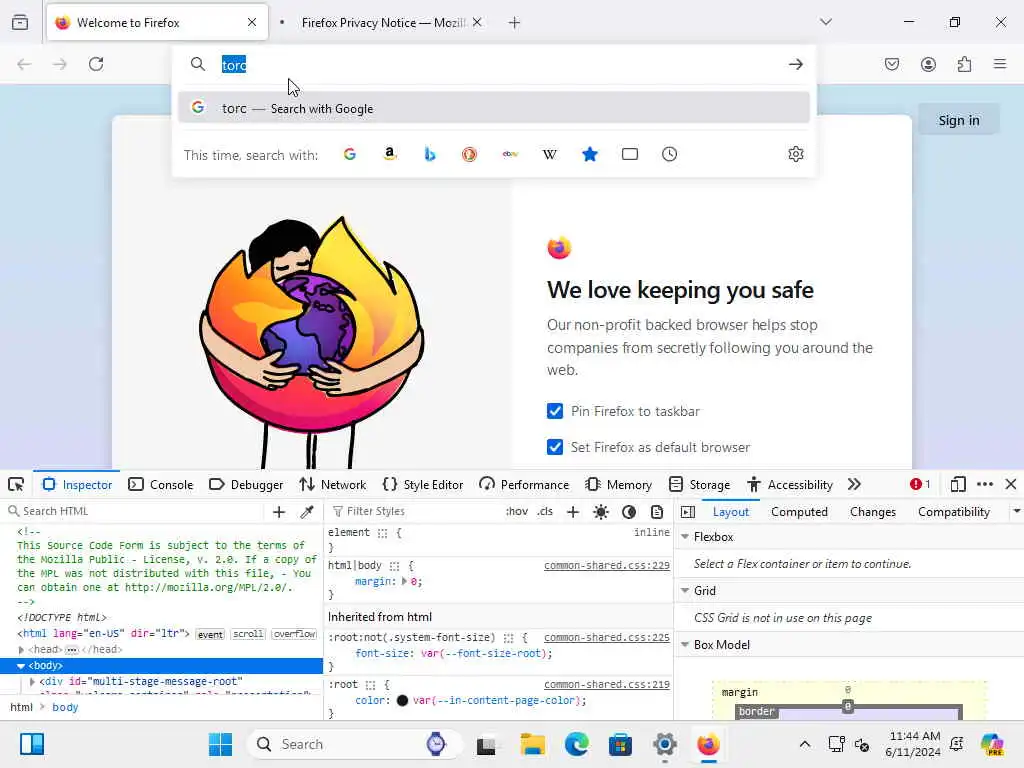Go back one page
This screenshot has width=1024, height=768.
coord(24,64)
